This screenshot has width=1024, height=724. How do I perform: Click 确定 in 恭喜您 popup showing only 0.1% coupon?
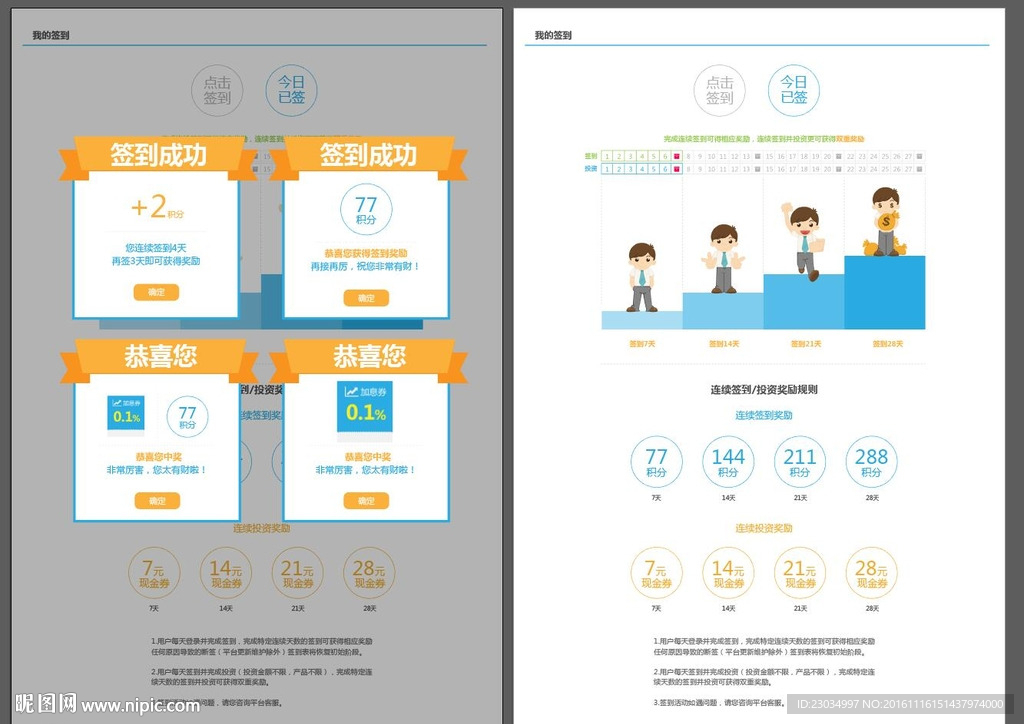366,501
